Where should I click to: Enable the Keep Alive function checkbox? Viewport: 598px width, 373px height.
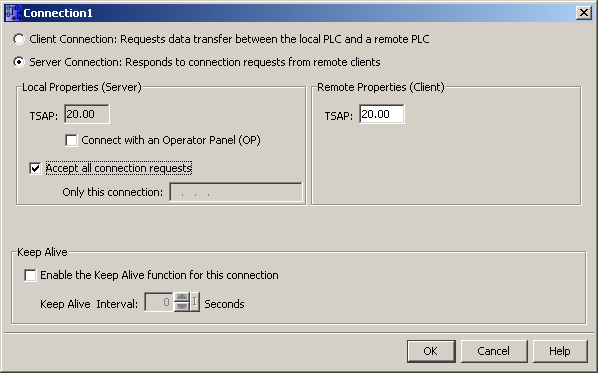tap(30, 275)
